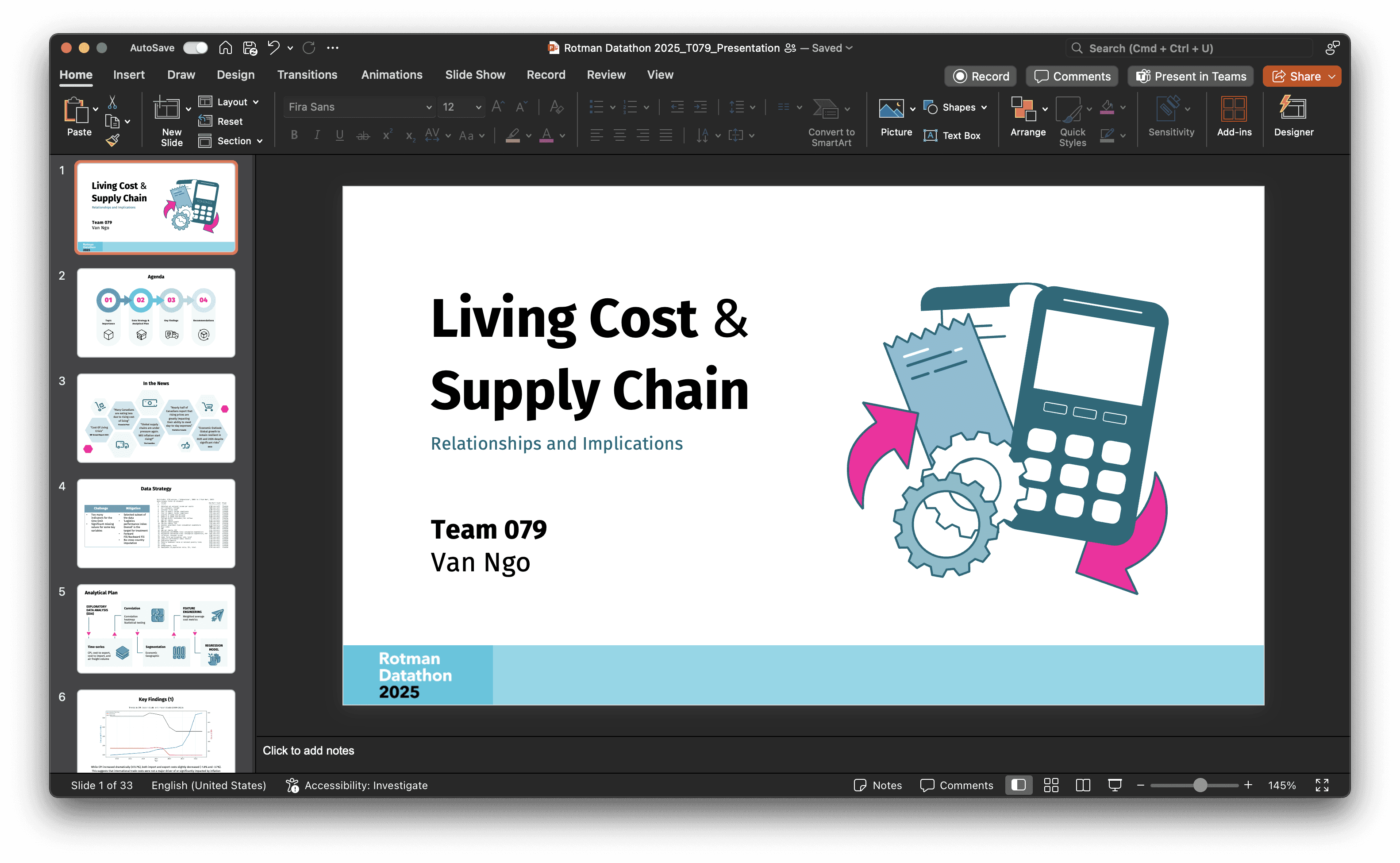Switch to the Transitions tab
Screen dimensions: 1400x863
(307, 75)
